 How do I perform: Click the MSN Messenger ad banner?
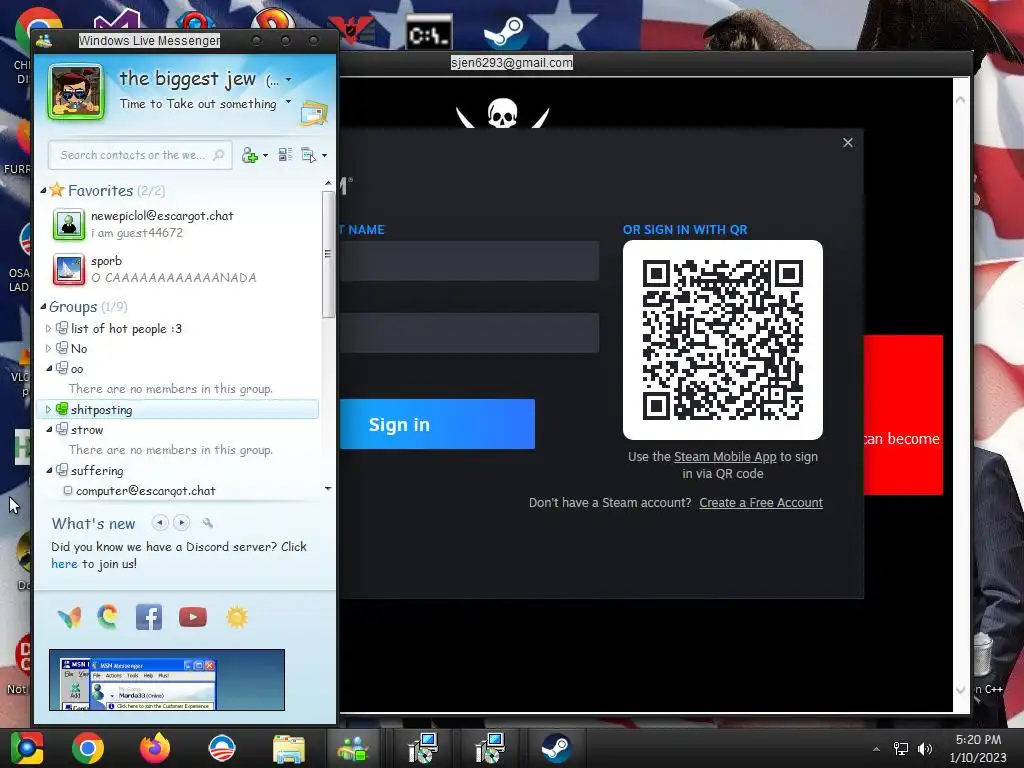tap(167, 680)
